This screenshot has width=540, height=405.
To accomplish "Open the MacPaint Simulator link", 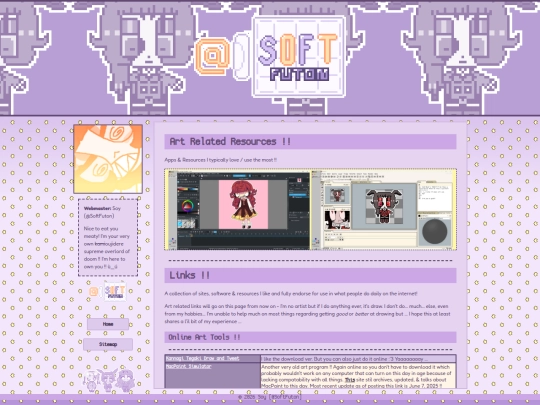I will 188,366.
